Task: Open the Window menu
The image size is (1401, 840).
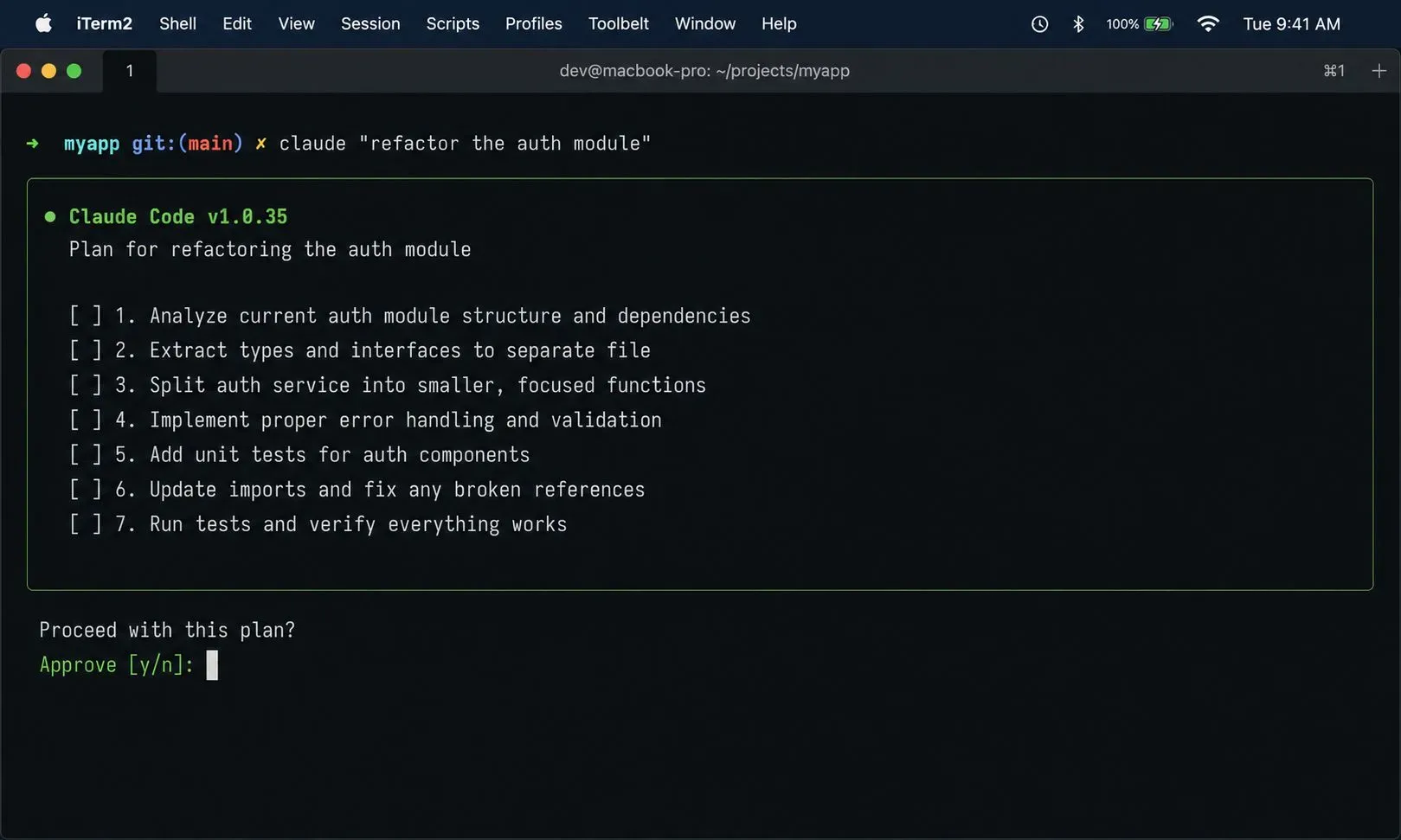Action: 705,23
